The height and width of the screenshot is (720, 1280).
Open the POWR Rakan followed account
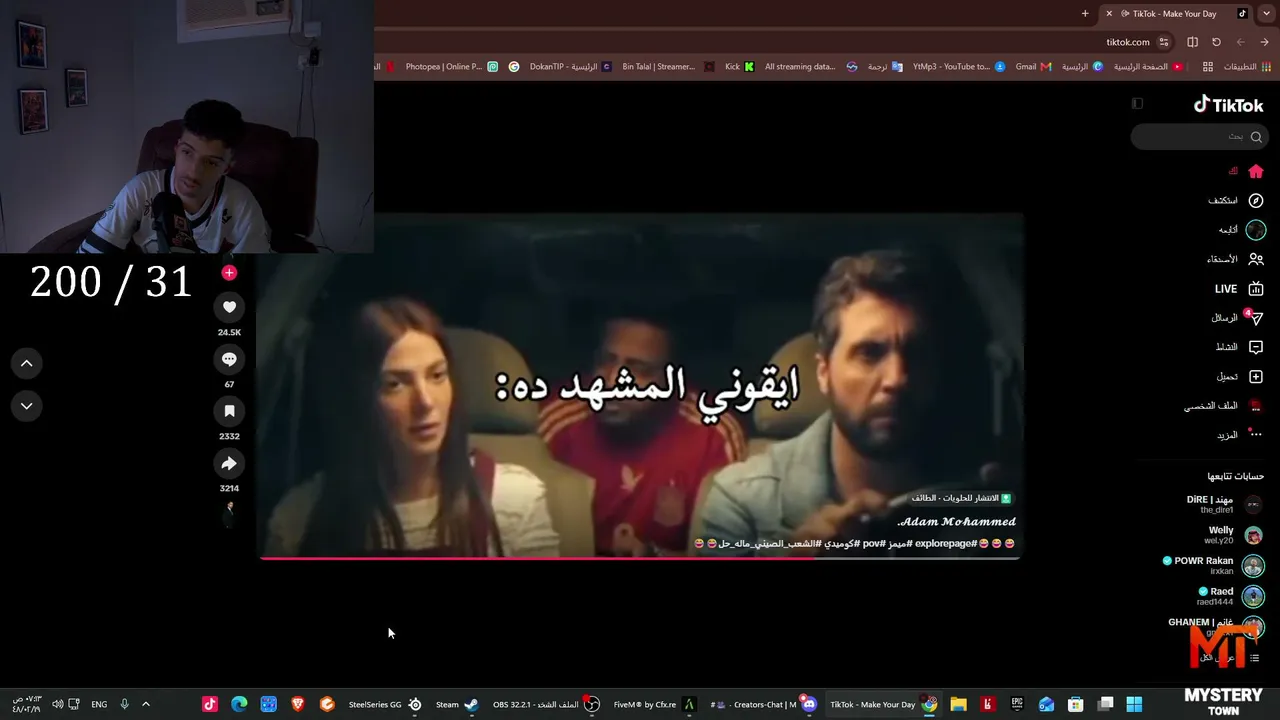point(1213,566)
